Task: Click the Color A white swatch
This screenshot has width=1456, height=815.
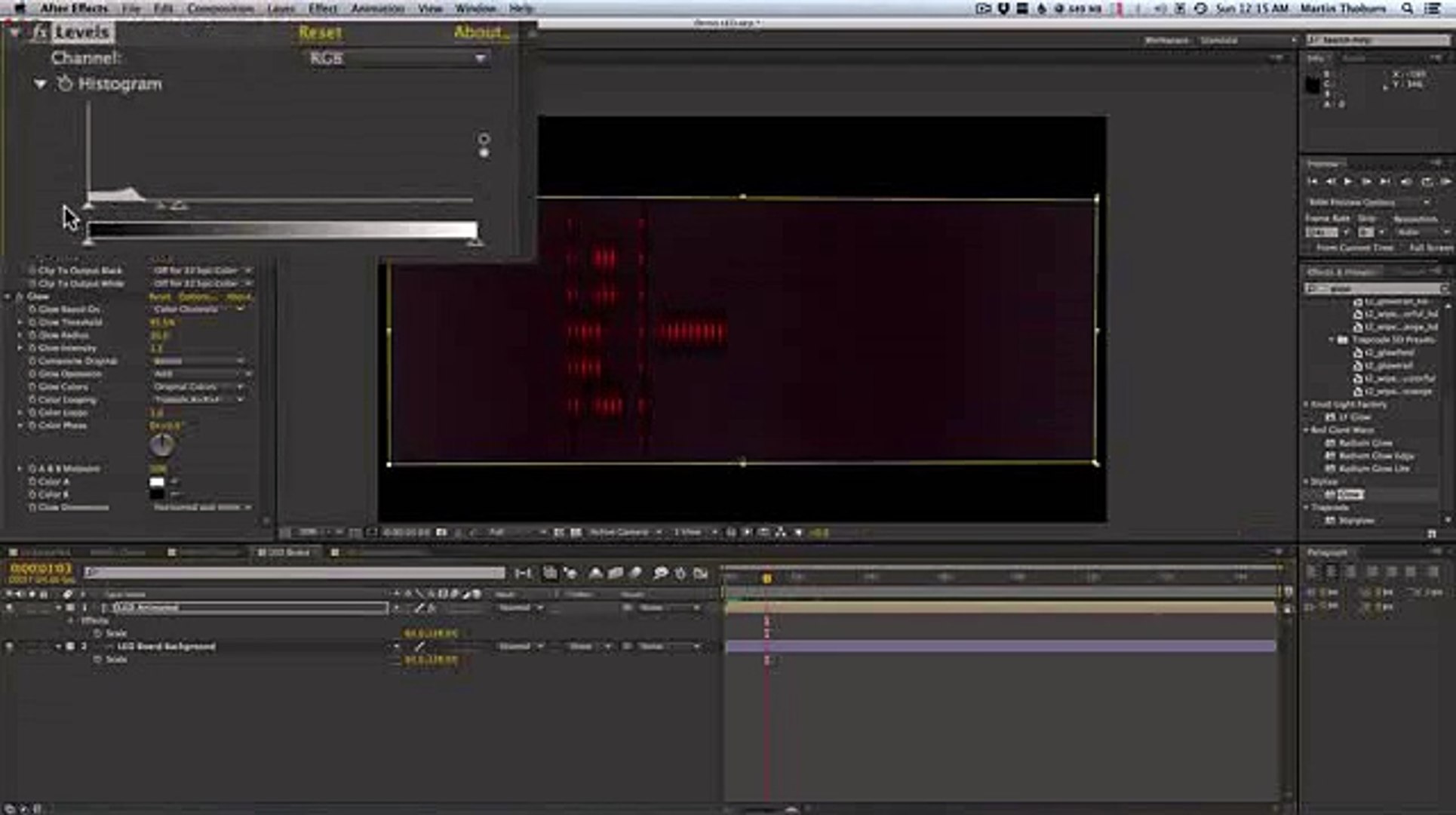Action: click(x=157, y=482)
